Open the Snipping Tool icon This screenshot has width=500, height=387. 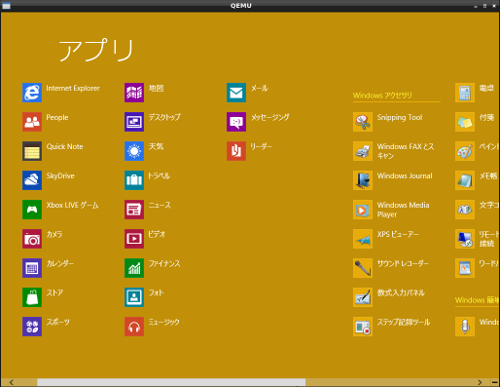tap(363, 122)
